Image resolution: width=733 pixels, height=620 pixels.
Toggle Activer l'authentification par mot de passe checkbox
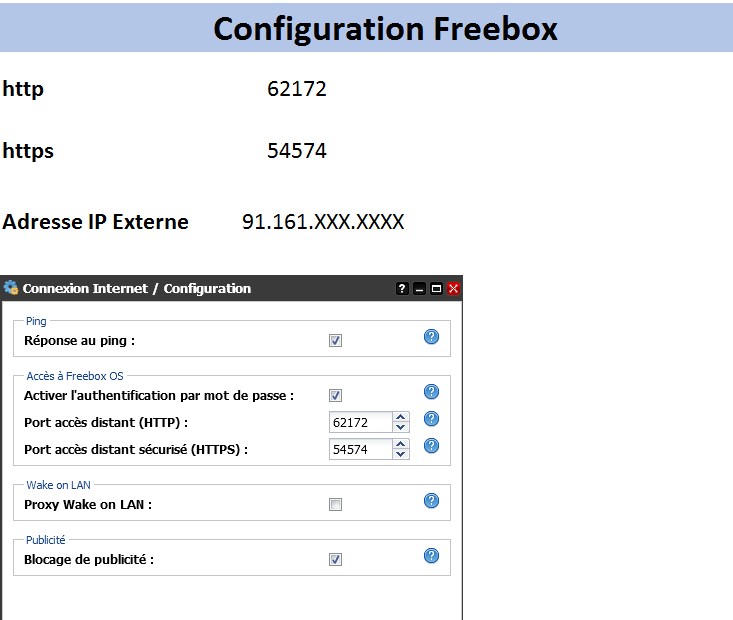coord(335,396)
